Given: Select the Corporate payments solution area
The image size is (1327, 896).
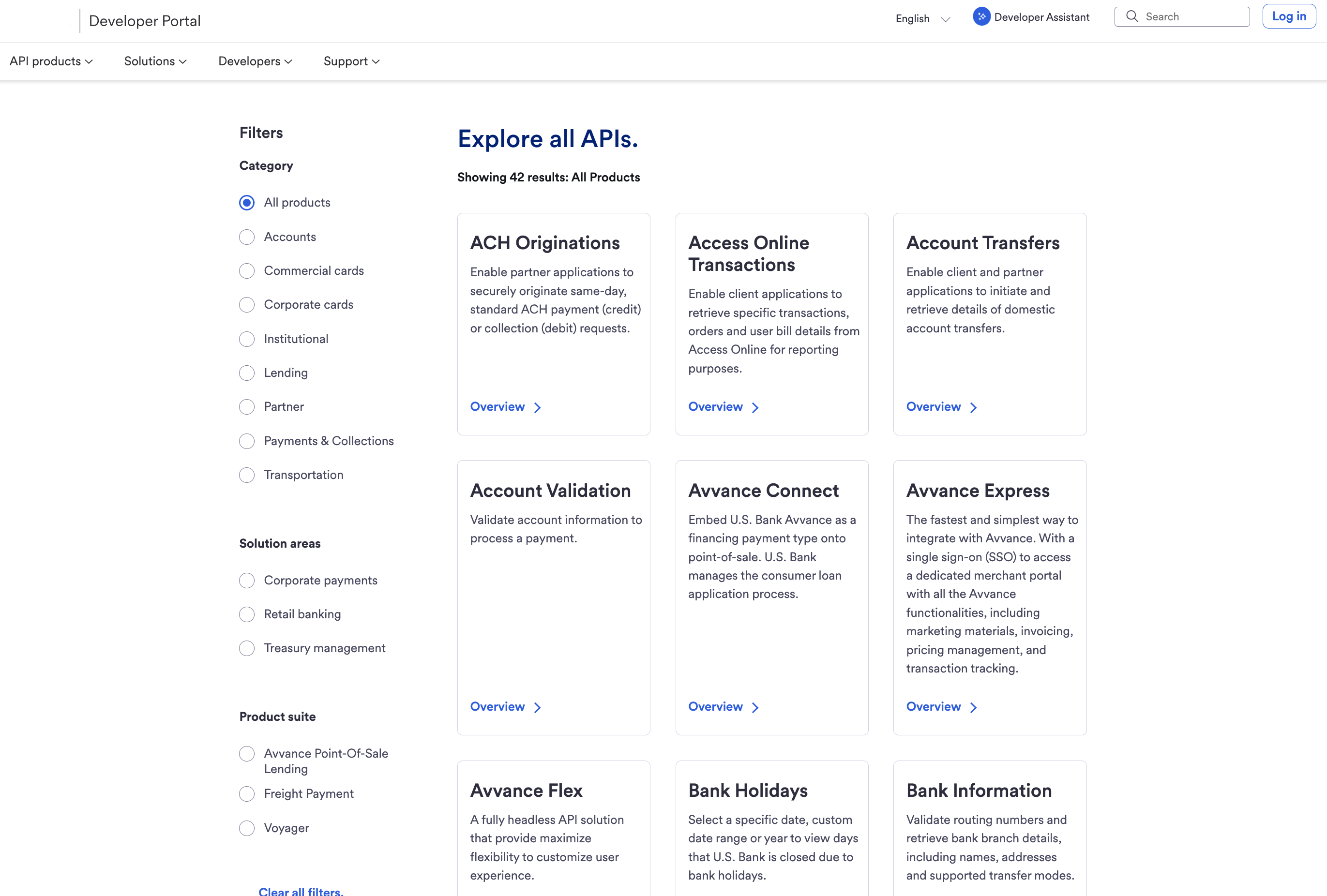Looking at the screenshot, I should point(247,581).
